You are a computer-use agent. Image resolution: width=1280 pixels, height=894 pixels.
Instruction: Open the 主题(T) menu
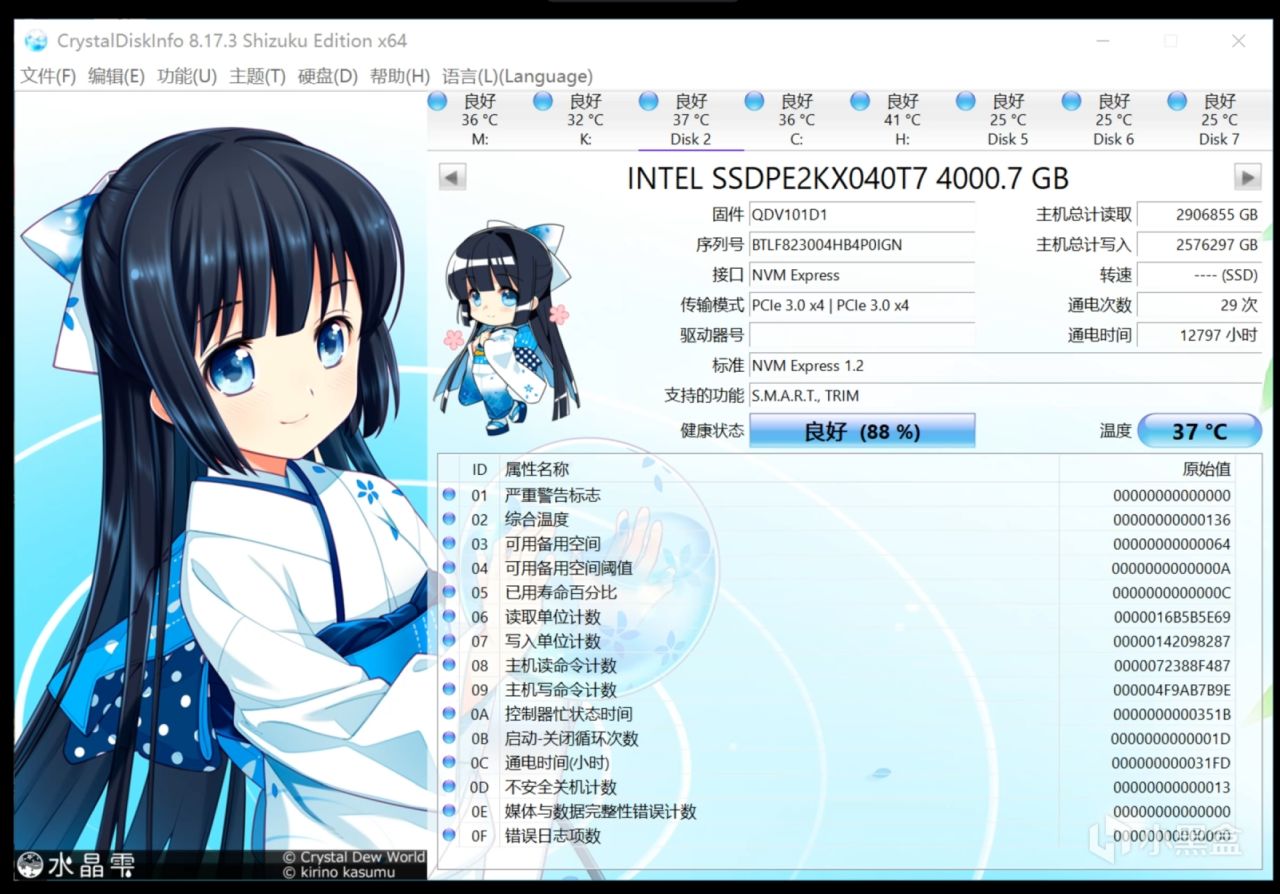click(257, 76)
